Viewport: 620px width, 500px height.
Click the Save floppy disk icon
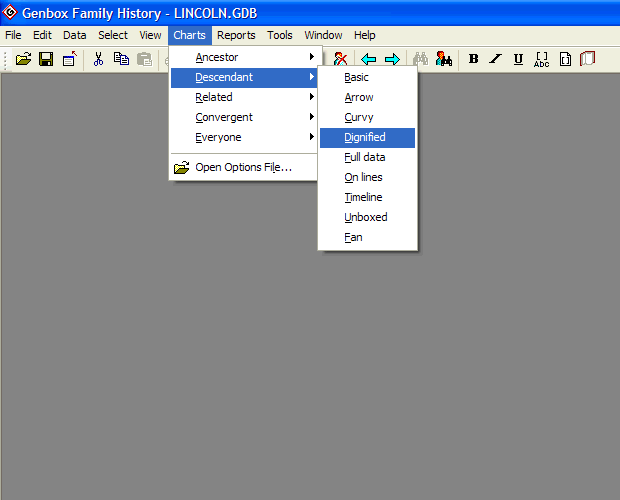pyautogui.click(x=46, y=59)
